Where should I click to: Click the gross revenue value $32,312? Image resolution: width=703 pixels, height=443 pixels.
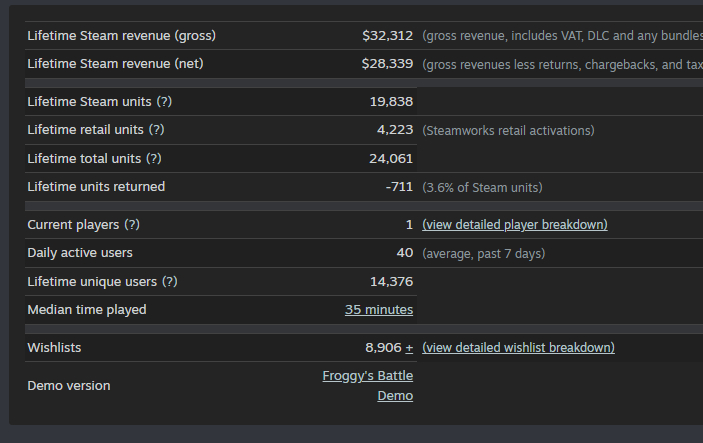pos(387,36)
